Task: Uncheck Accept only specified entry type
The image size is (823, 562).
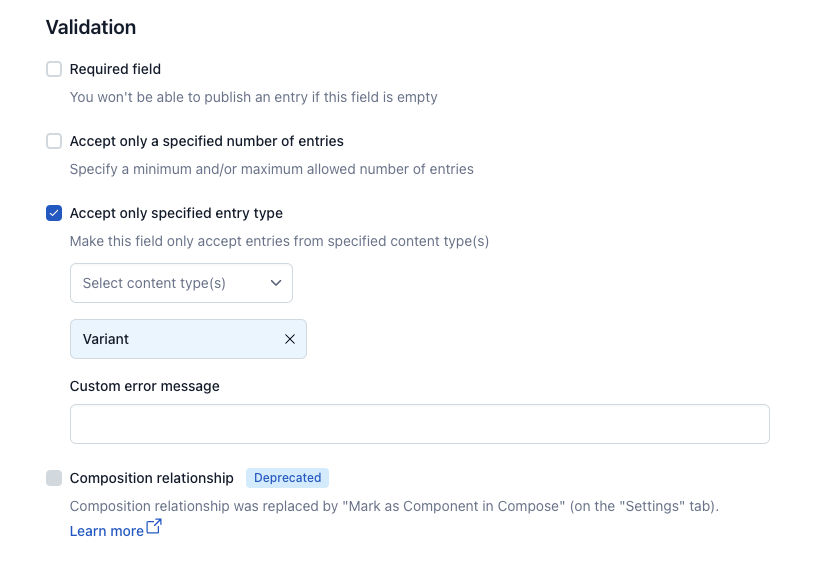Action: tap(54, 213)
